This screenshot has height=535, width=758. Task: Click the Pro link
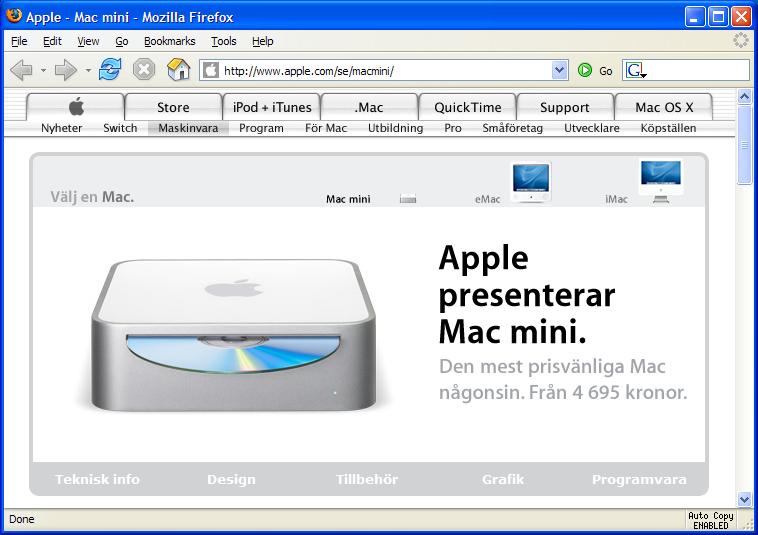pyautogui.click(x=452, y=128)
